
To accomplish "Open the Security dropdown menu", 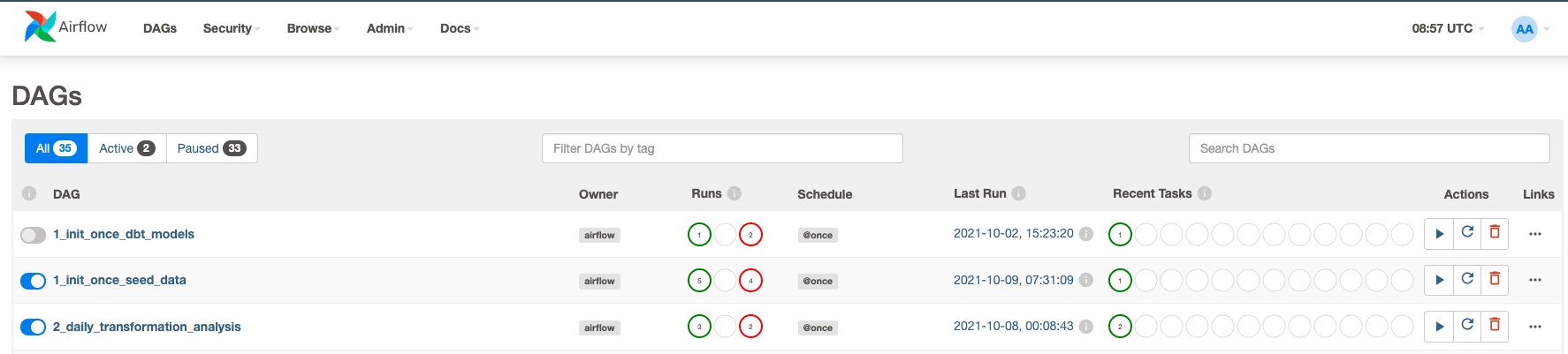I will [x=231, y=28].
